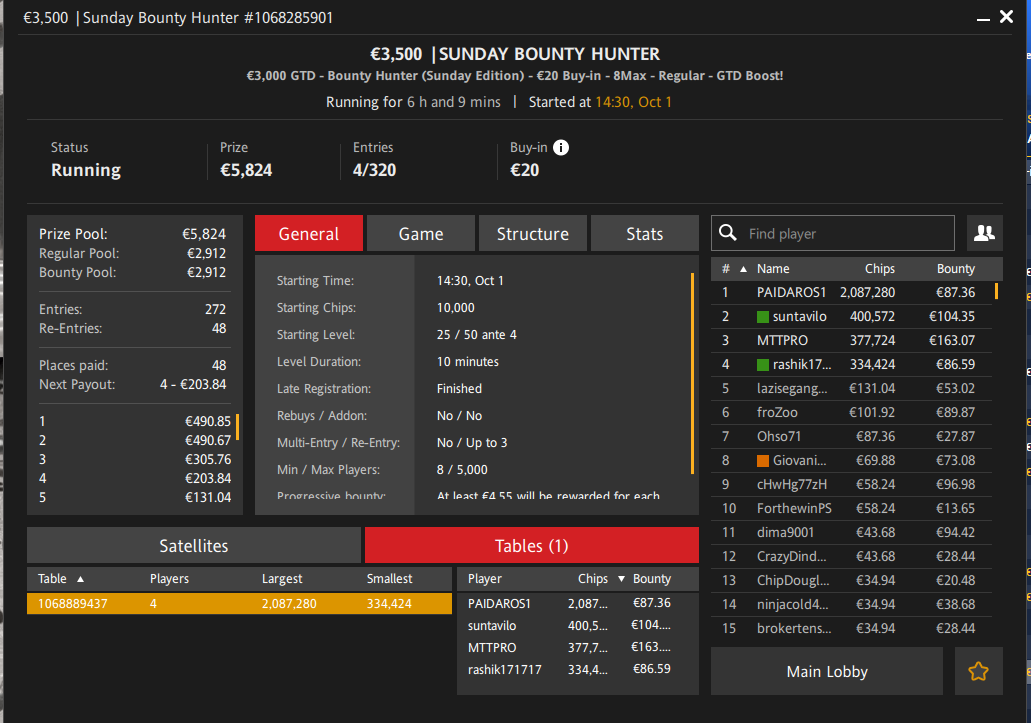Open Buy-in info icon
This screenshot has width=1031, height=723.
[x=561, y=147]
